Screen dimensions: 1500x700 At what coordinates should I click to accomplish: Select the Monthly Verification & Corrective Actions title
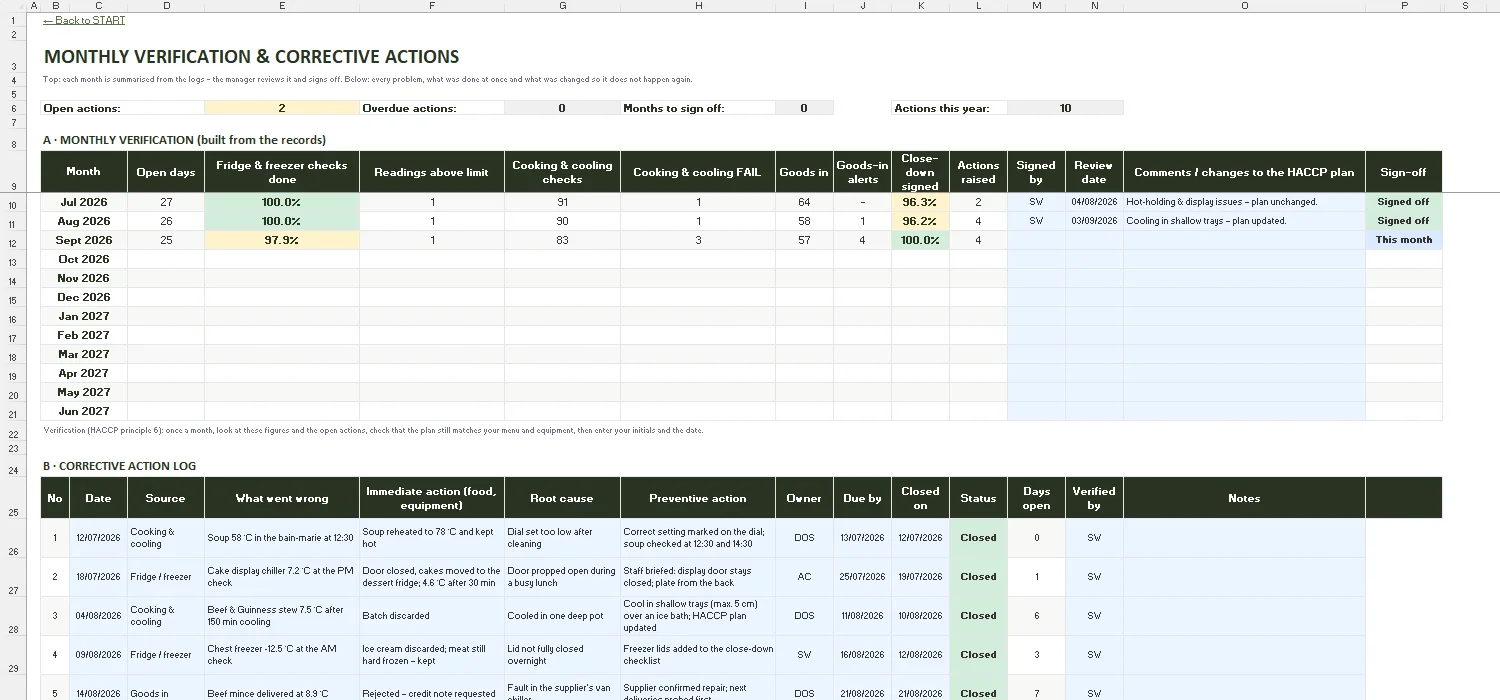point(251,57)
